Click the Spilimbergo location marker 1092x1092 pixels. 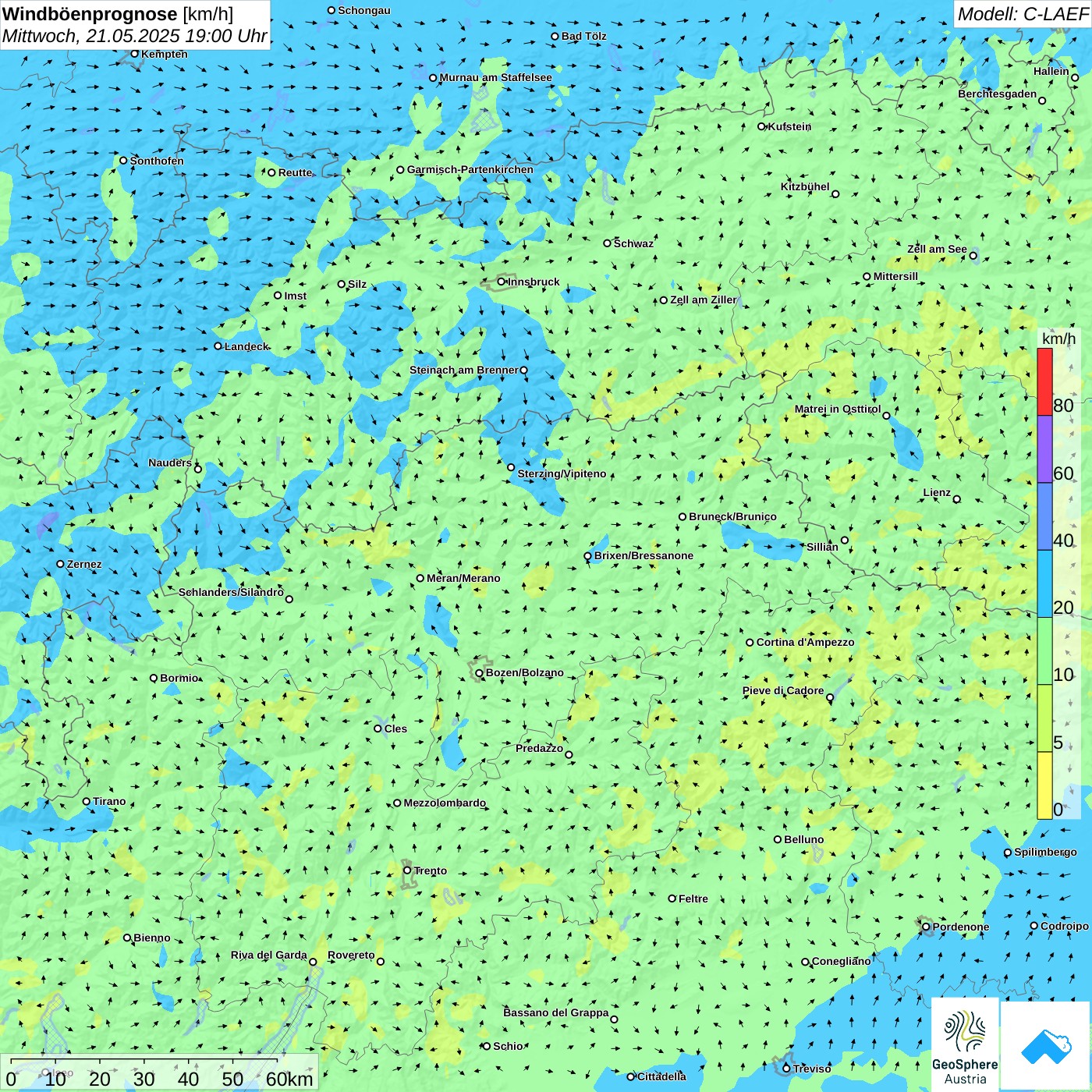1008,853
